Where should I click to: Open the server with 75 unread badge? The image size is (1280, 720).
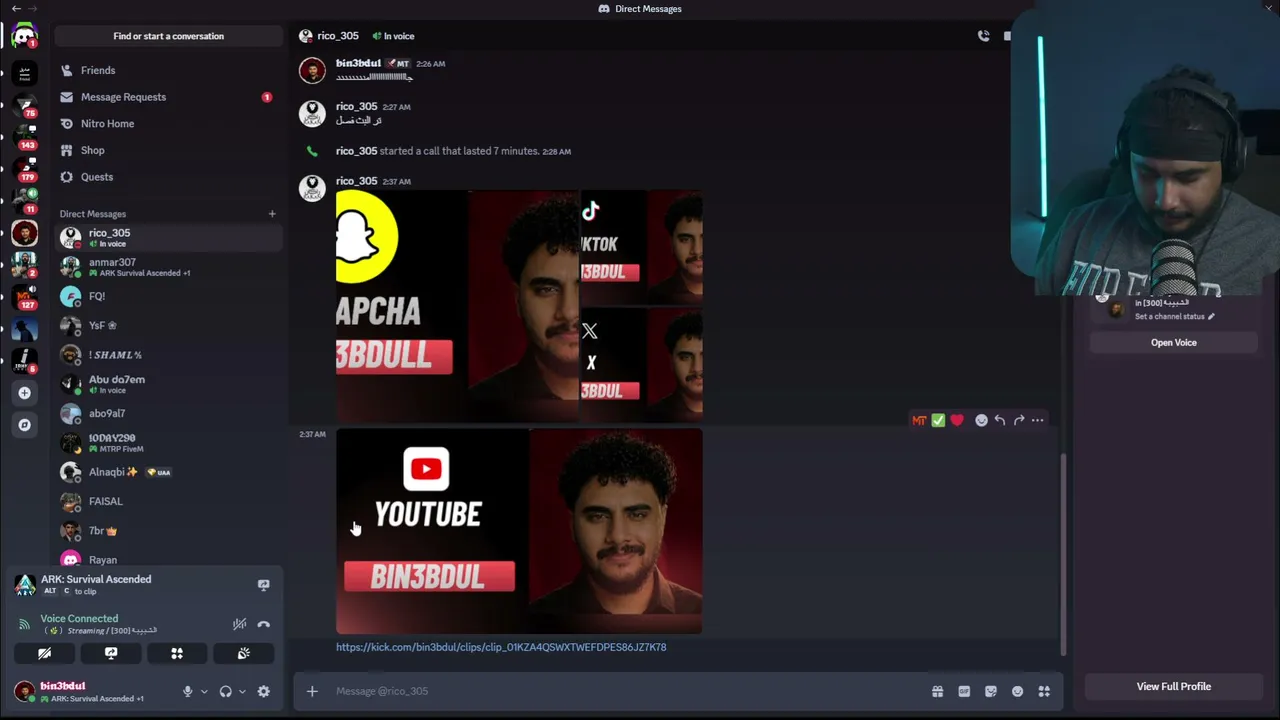point(24,104)
